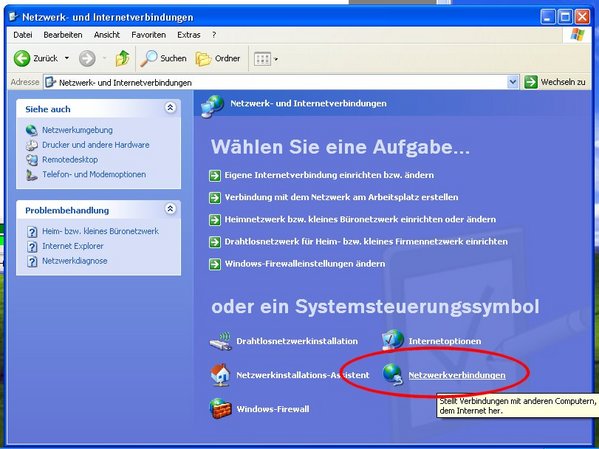
Task: Click the green Zurück back arrow icon
Action: pyautogui.click(x=22, y=58)
